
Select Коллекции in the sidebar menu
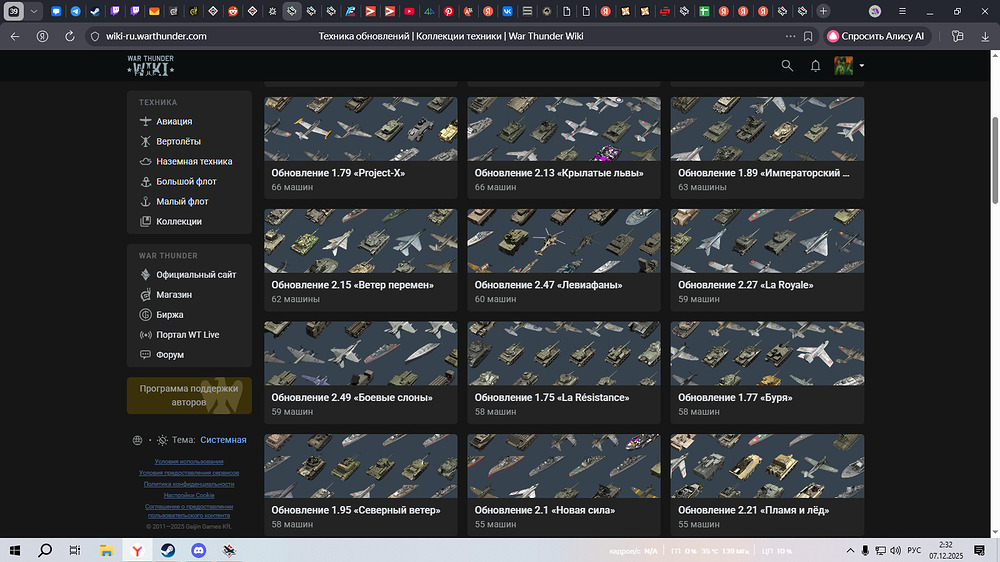click(178, 222)
